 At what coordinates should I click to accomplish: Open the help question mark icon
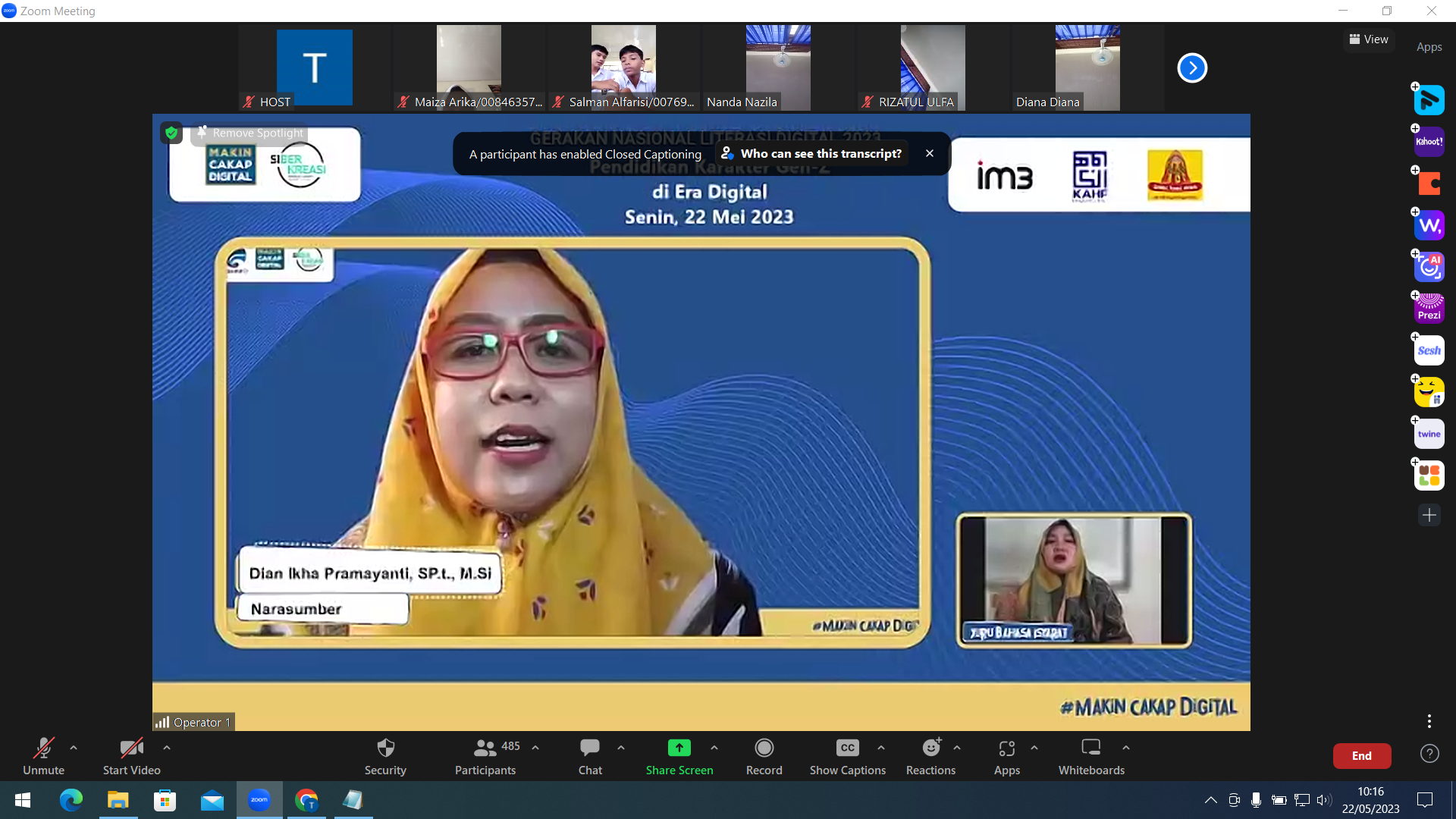(1429, 754)
